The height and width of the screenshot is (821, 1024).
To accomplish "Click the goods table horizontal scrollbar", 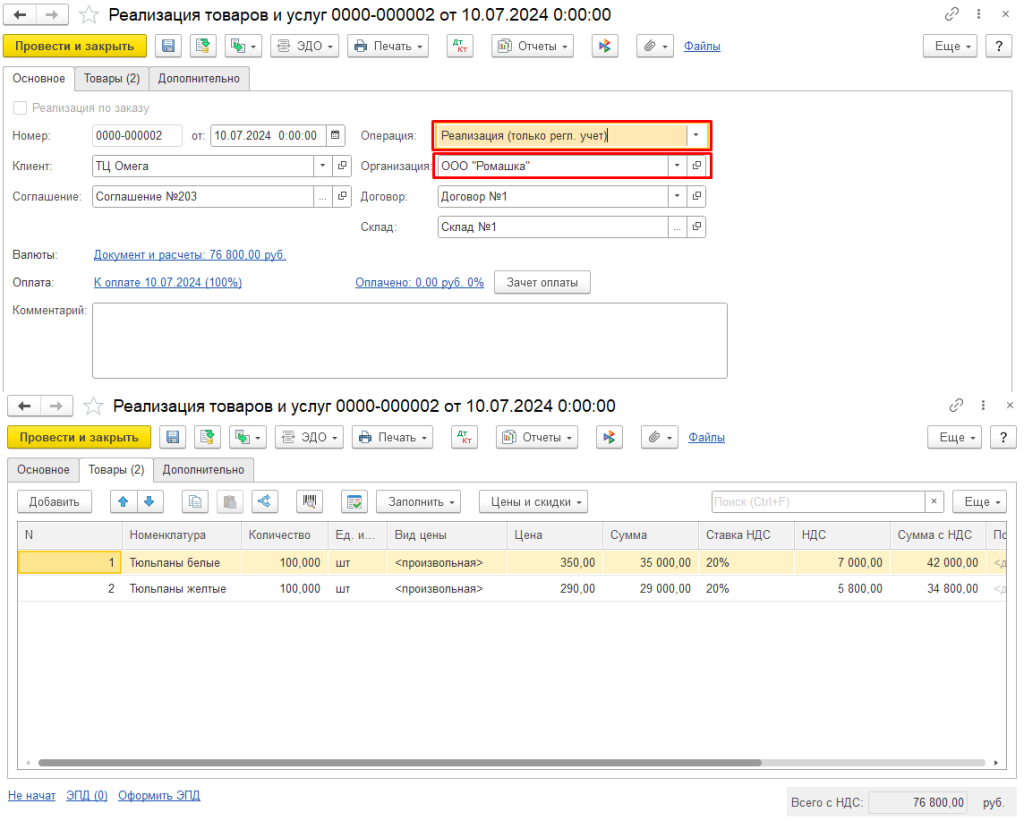I will coord(400,762).
